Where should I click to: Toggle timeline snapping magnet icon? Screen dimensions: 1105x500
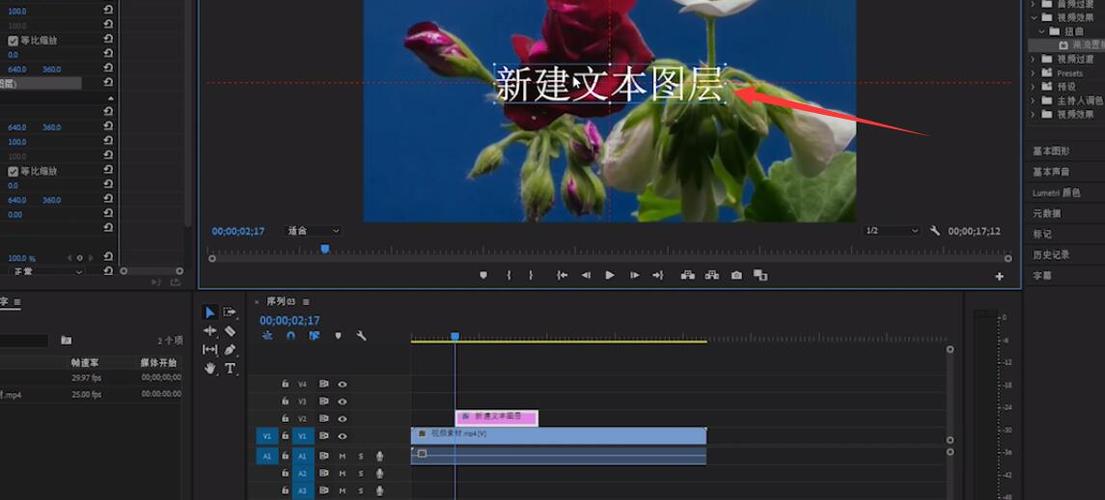click(291, 336)
